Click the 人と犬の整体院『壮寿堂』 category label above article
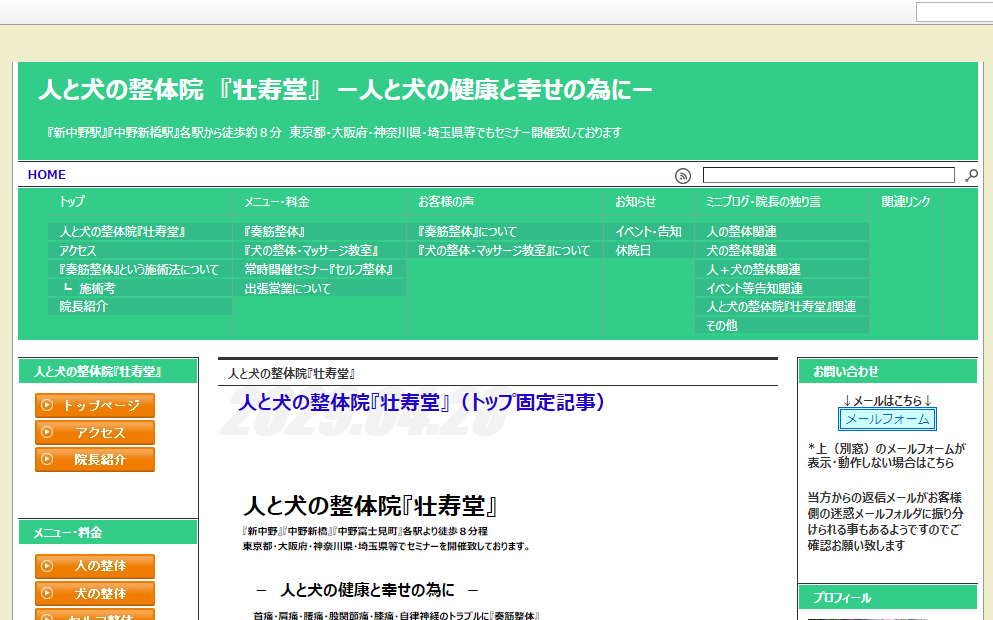 click(x=291, y=374)
